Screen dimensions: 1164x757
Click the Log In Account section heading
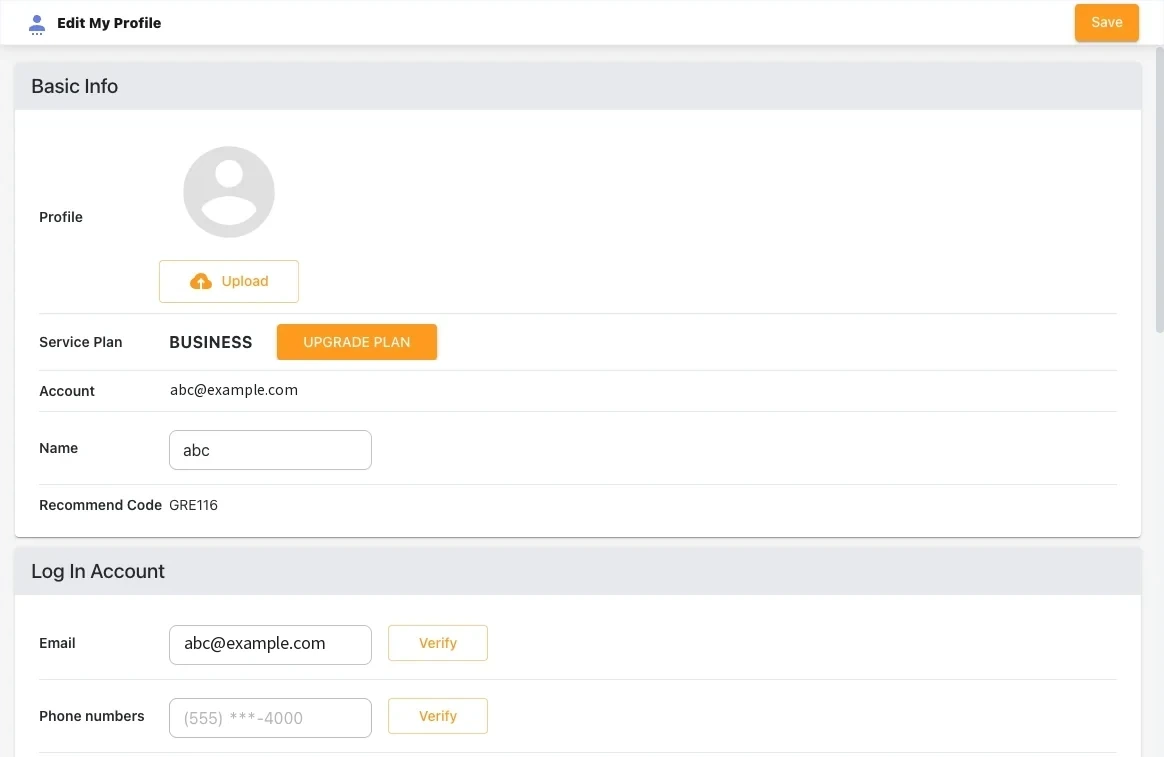98,571
